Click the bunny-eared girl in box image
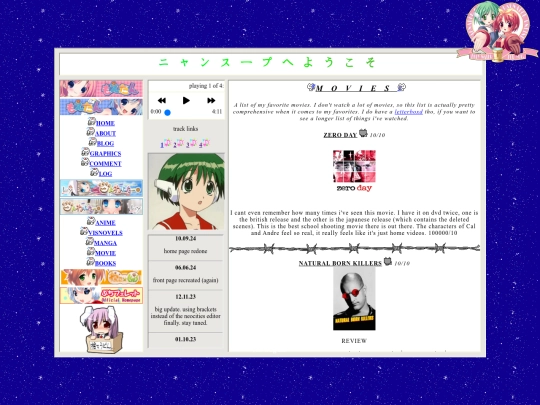The image size is (540, 405). click(101, 329)
